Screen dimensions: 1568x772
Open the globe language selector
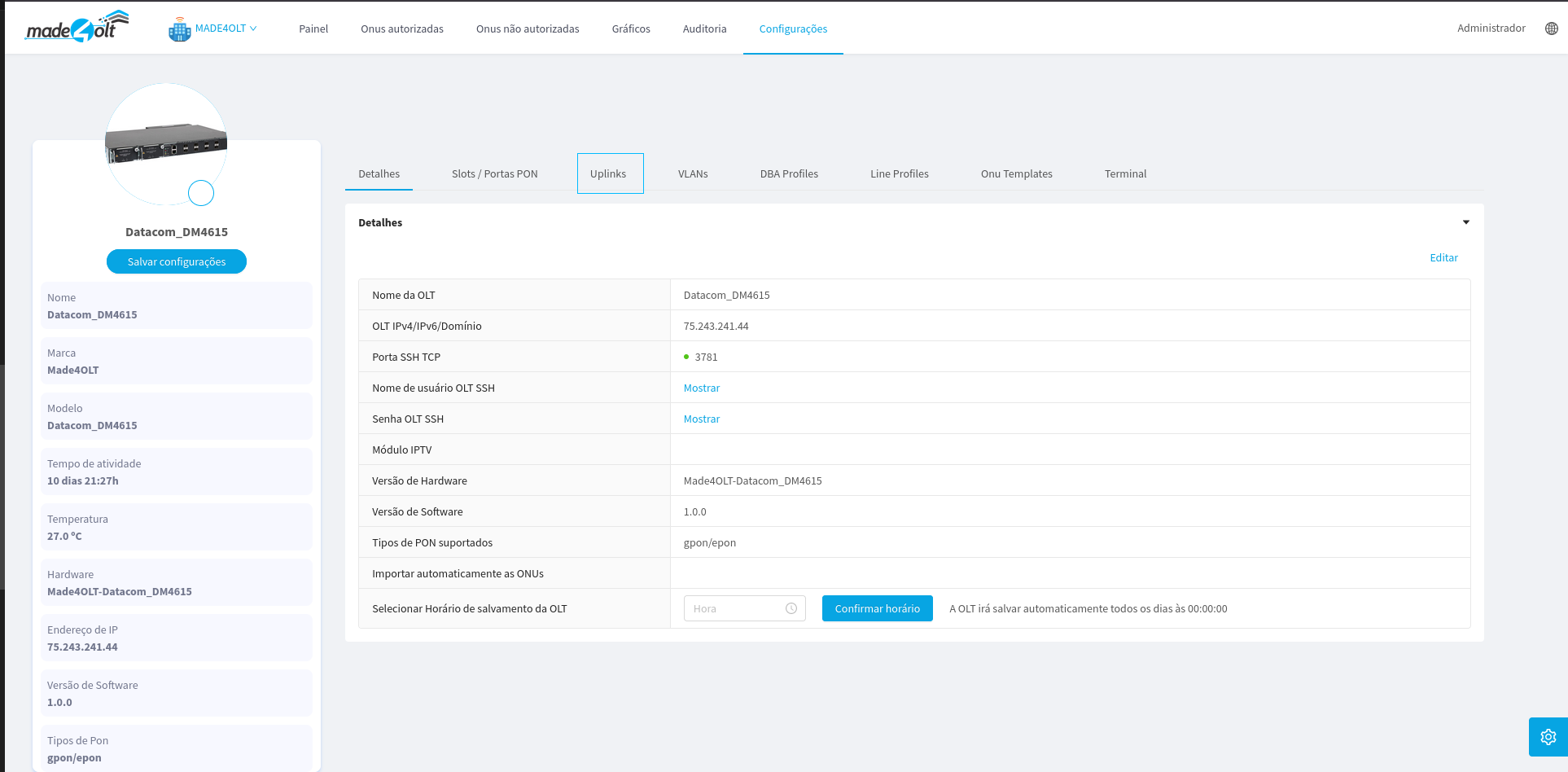(1551, 29)
